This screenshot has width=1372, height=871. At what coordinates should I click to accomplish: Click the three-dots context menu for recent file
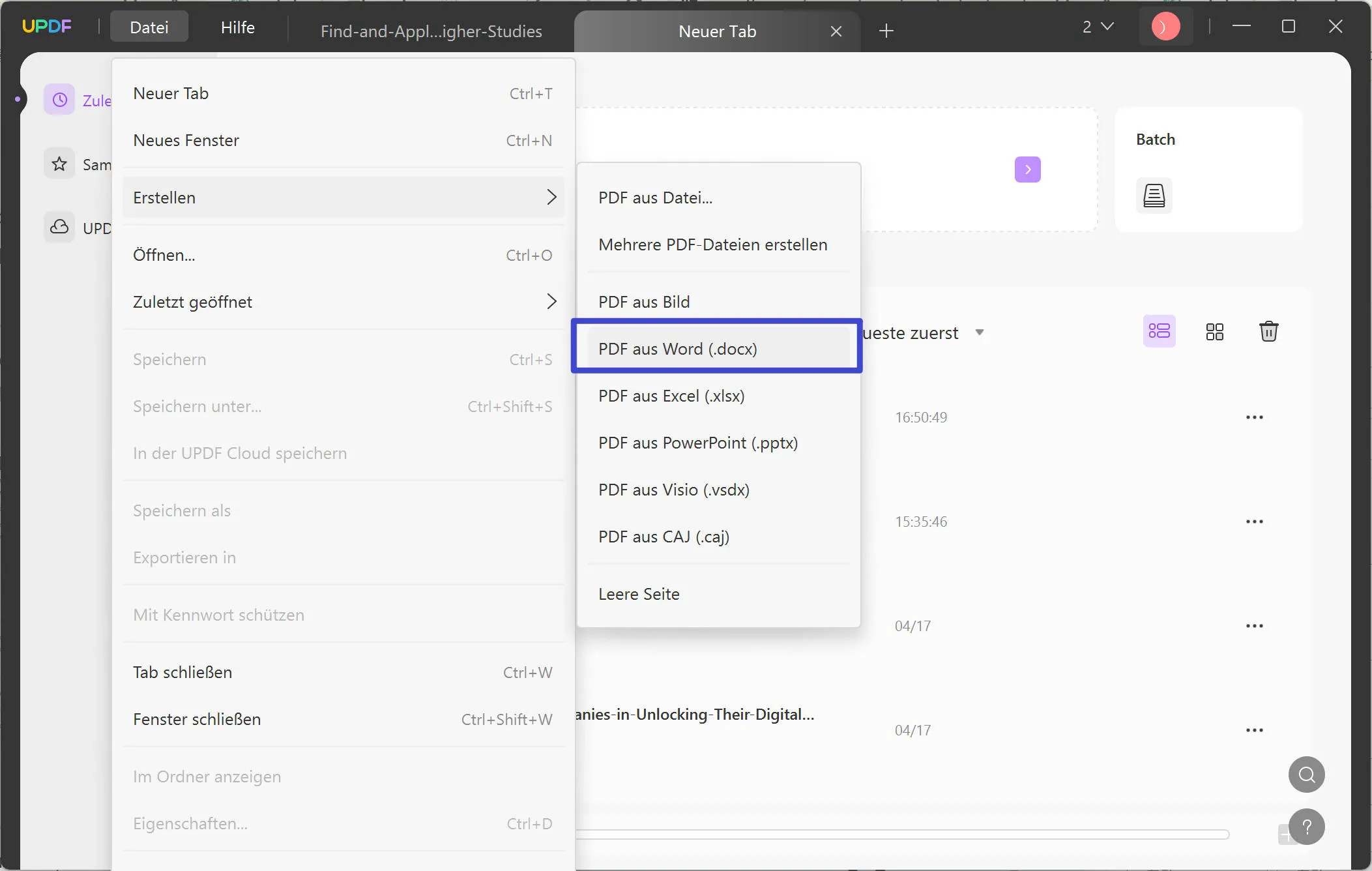(x=1255, y=417)
